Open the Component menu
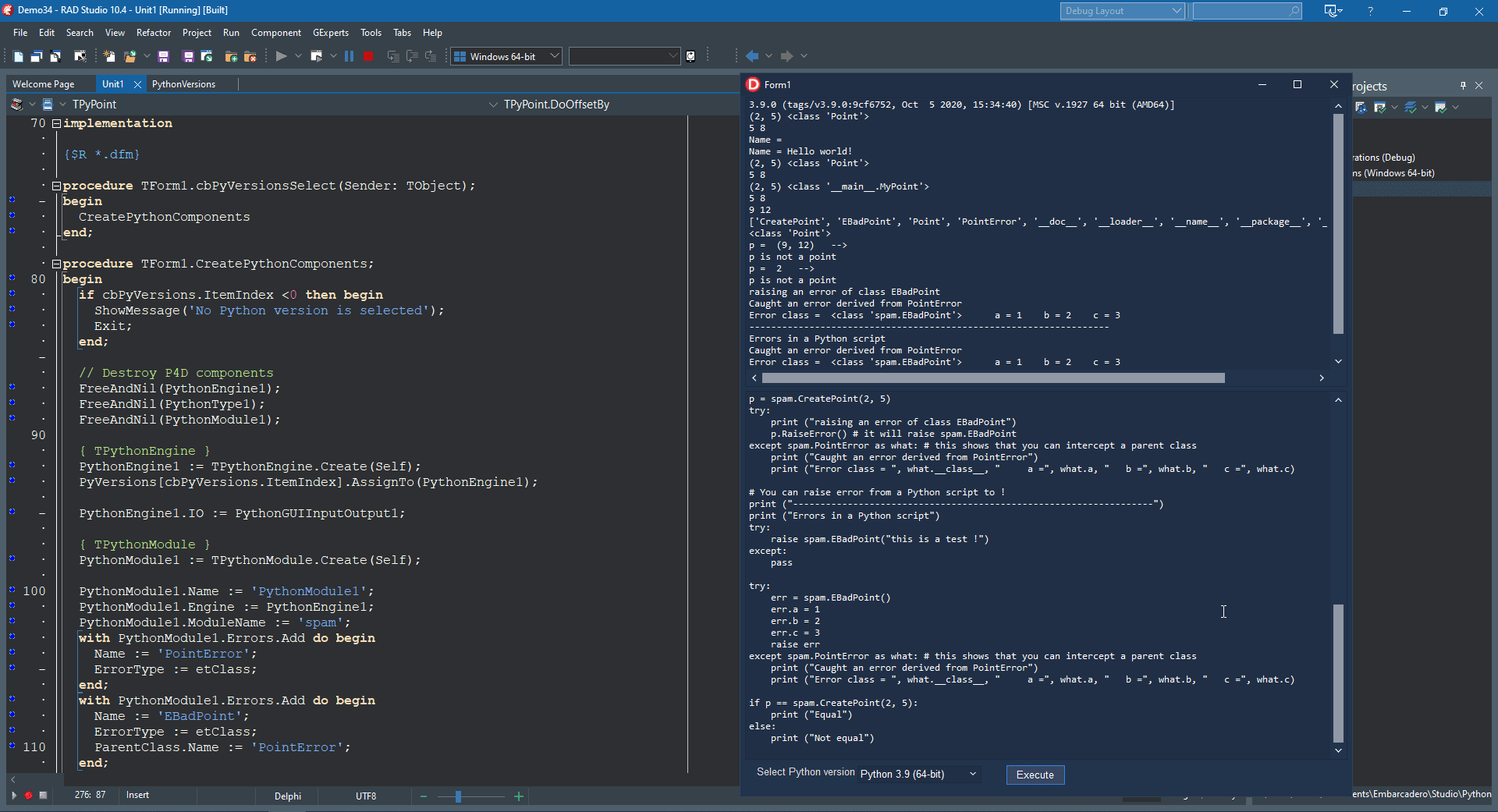1498x812 pixels. tap(276, 33)
